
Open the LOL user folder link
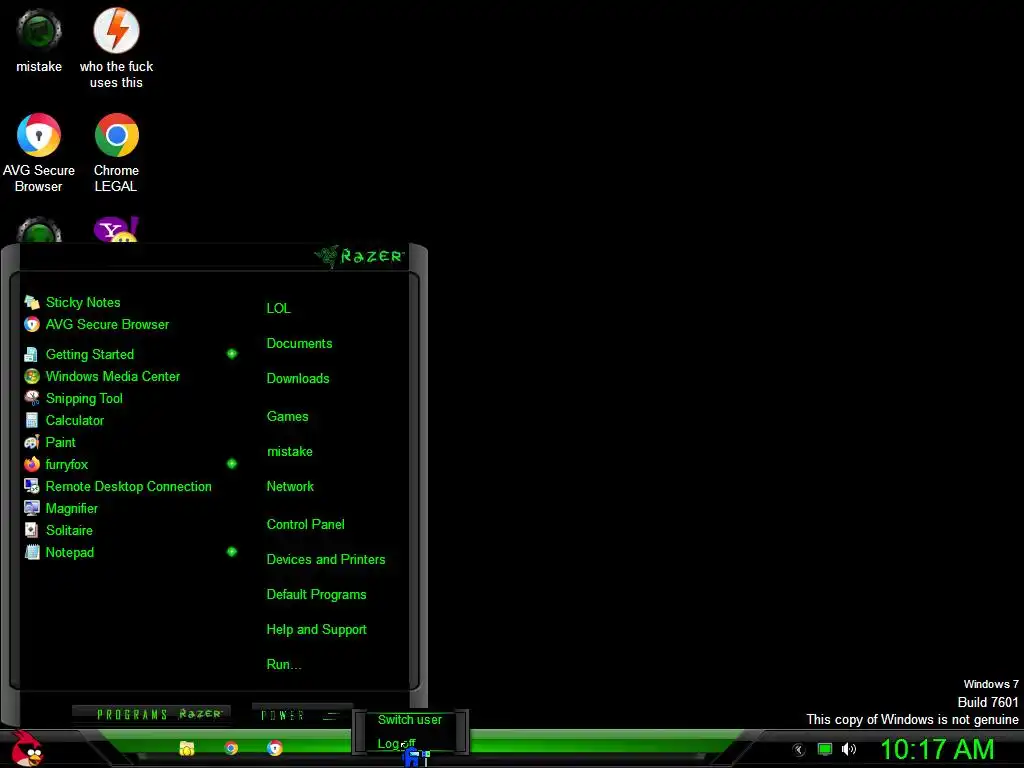click(x=278, y=308)
